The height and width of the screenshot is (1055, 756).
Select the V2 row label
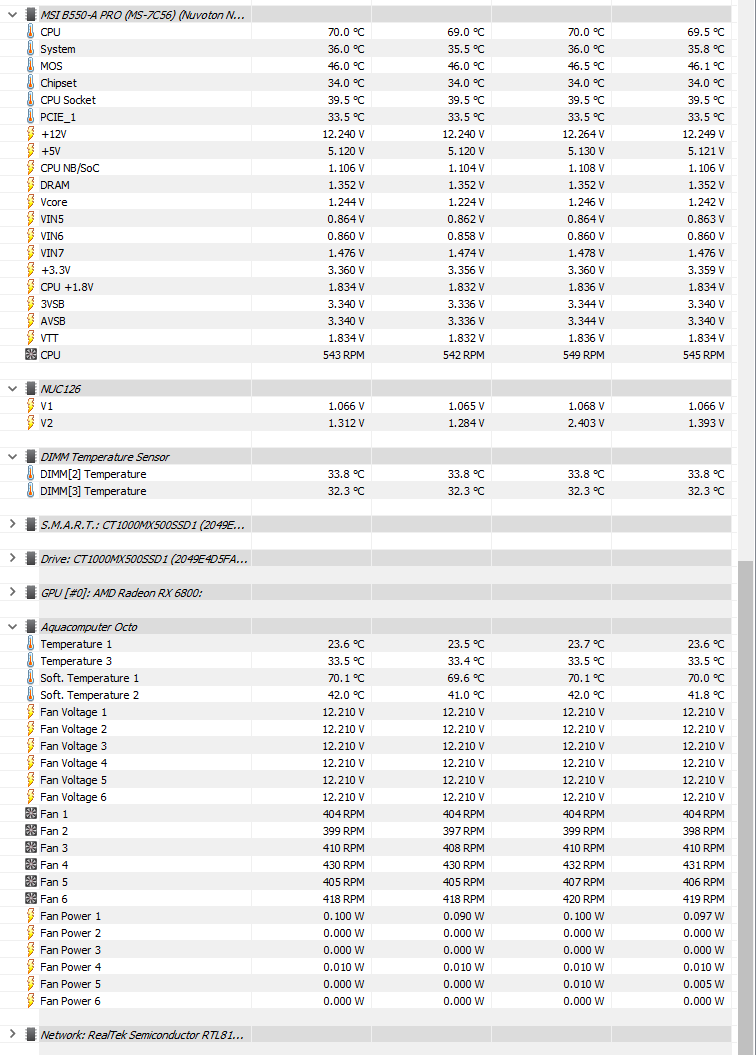pyautogui.click(x=46, y=423)
